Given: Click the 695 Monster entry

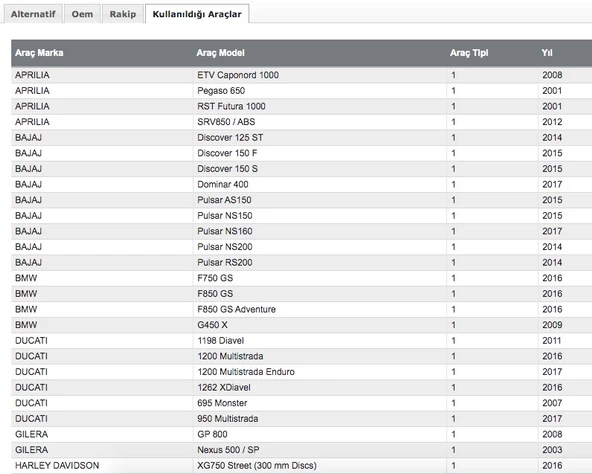Looking at the screenshot, I should point(222,403).
